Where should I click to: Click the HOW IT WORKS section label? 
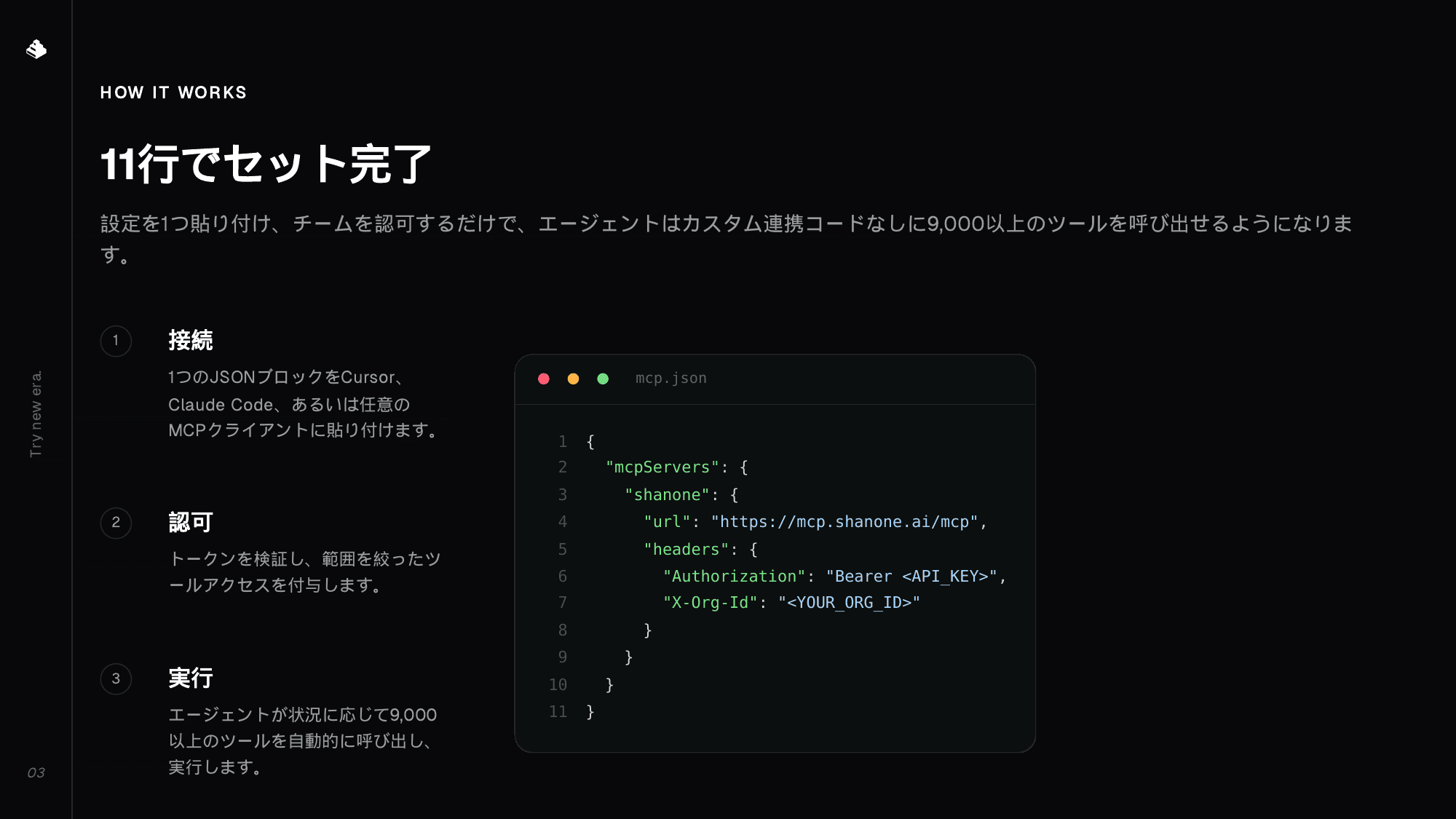tap(173, 92)
